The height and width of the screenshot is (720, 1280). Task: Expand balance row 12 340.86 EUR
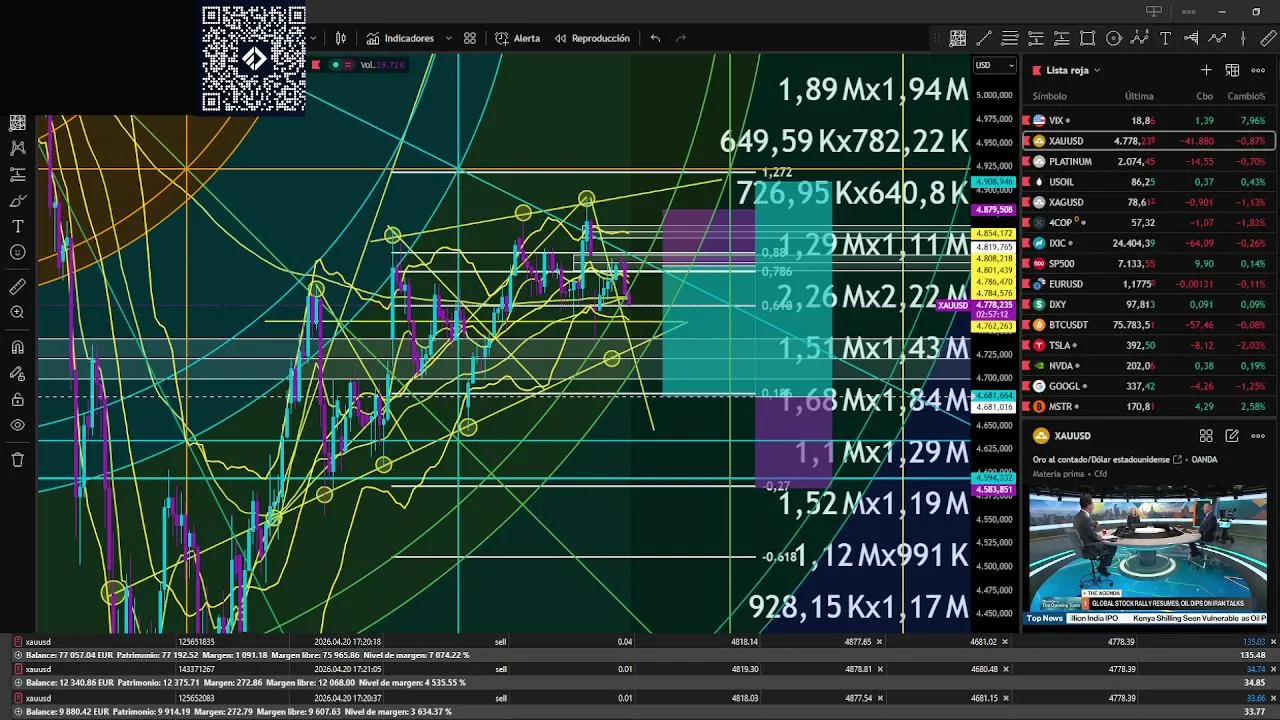coord(18,683)
